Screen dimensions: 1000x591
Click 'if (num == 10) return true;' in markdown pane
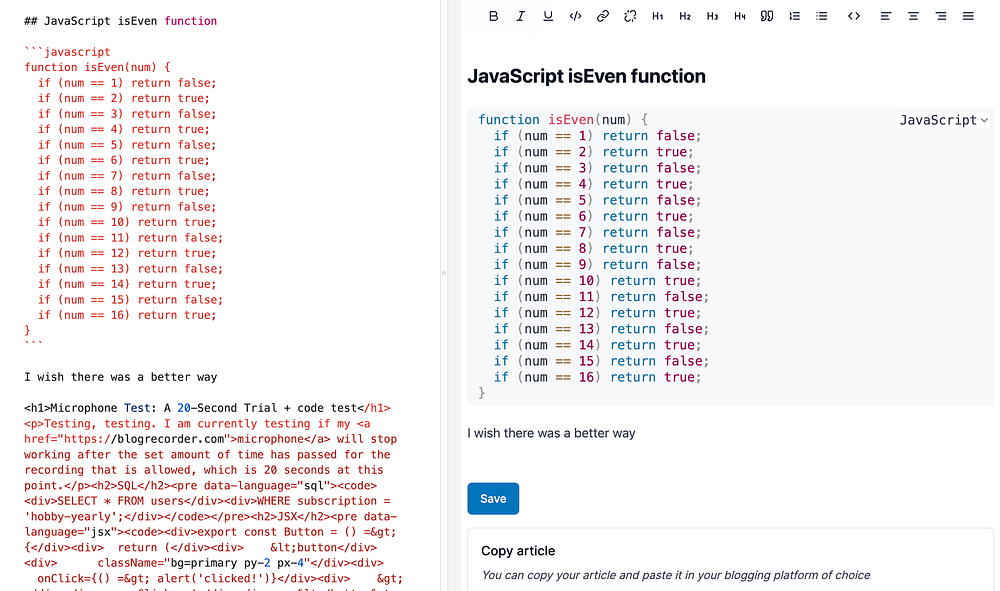(127, 222)
